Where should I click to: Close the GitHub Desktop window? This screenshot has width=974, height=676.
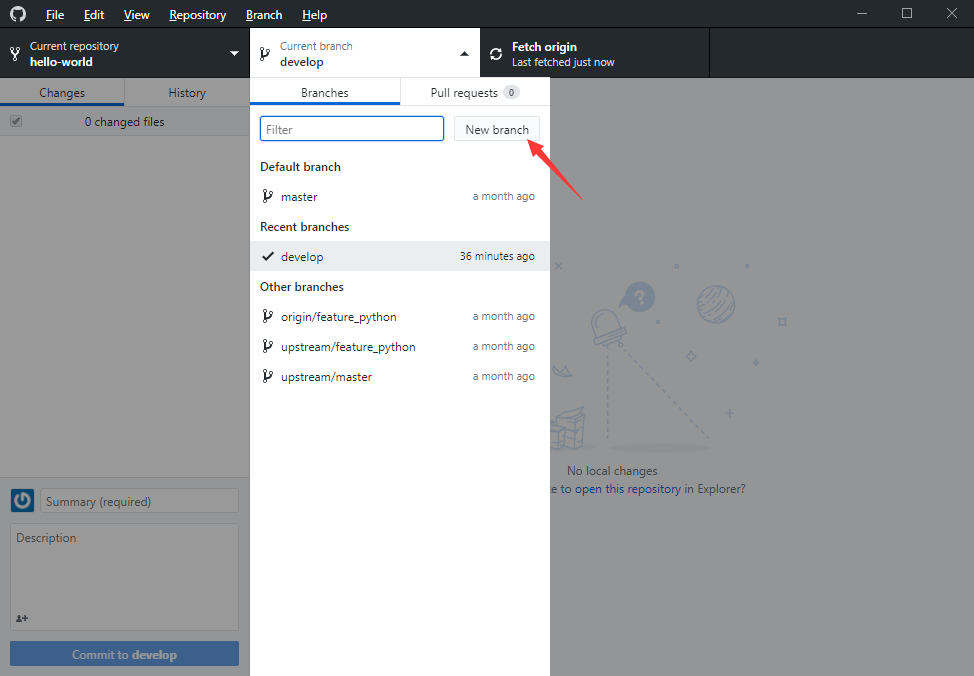(x=952, y=14)
